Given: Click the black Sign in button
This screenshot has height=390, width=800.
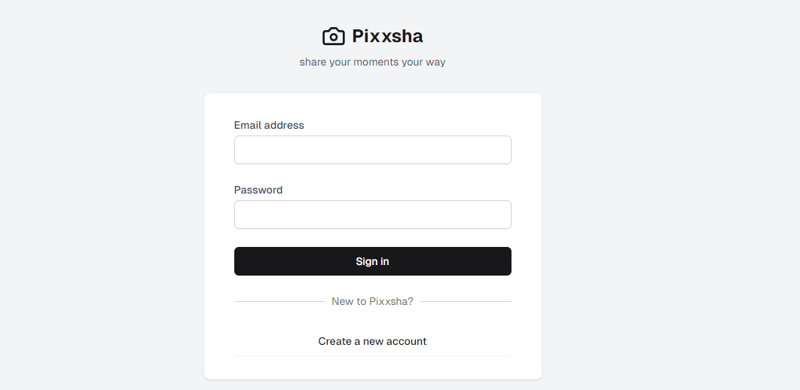Looking at the screenshot, I should [372, 261].
